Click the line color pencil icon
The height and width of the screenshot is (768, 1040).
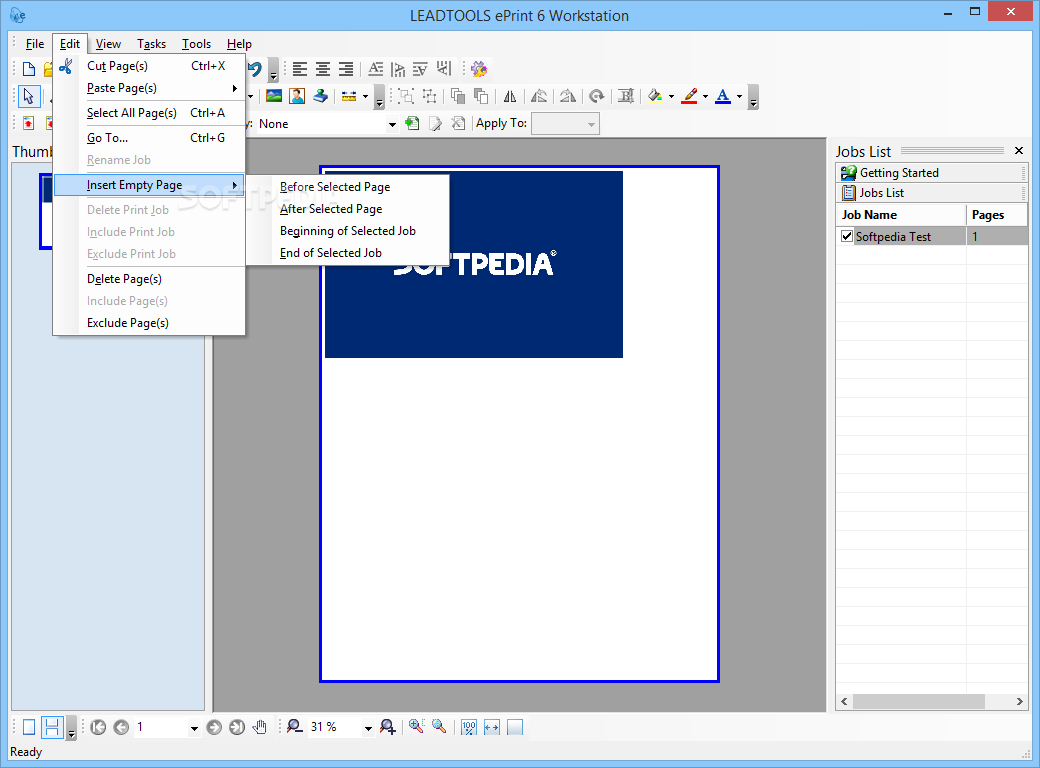click(x=690, y=96)
